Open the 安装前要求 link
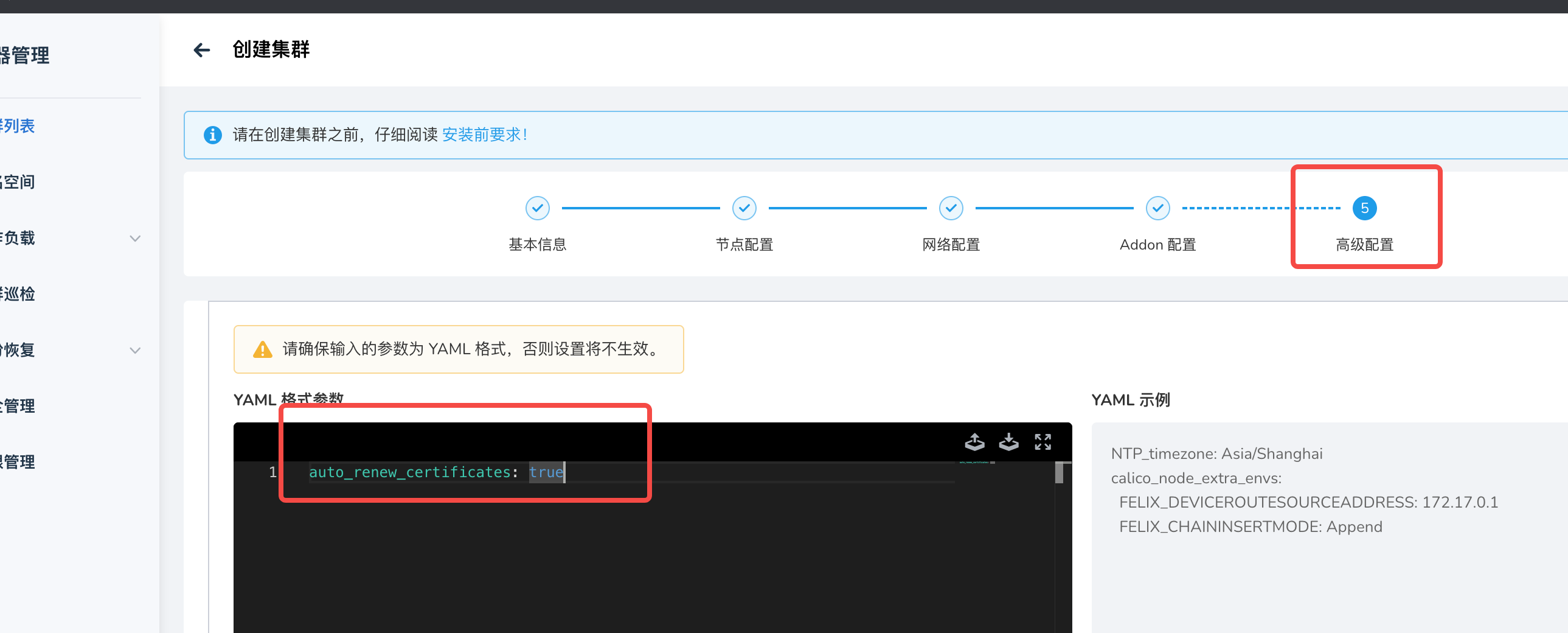This screenshot has height=633, width=1568. (484, 135)
